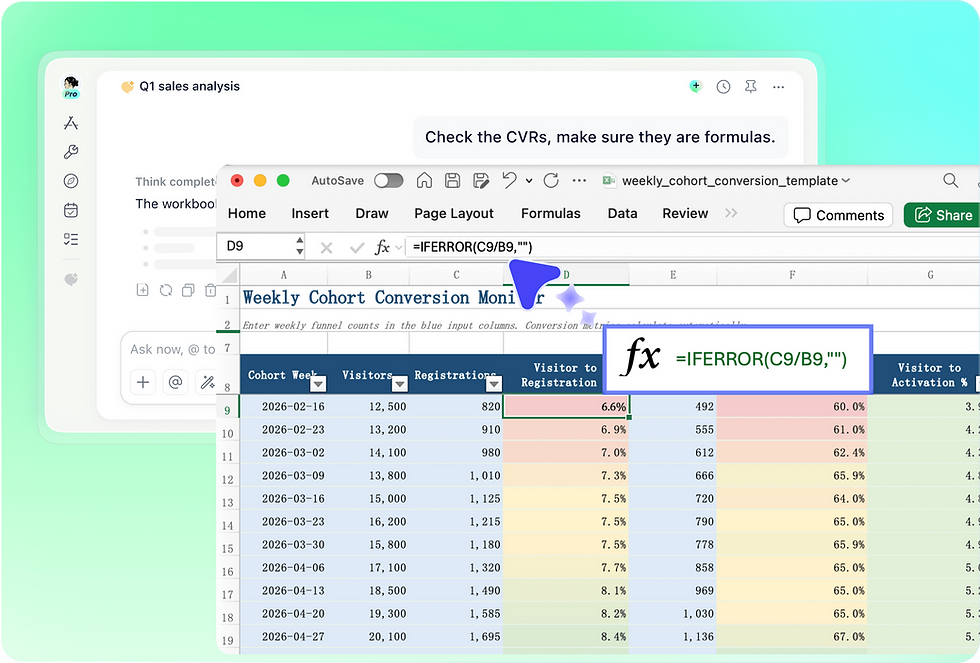
Task: Click the Name Box showing D9
Action: [x=256, y=246]
